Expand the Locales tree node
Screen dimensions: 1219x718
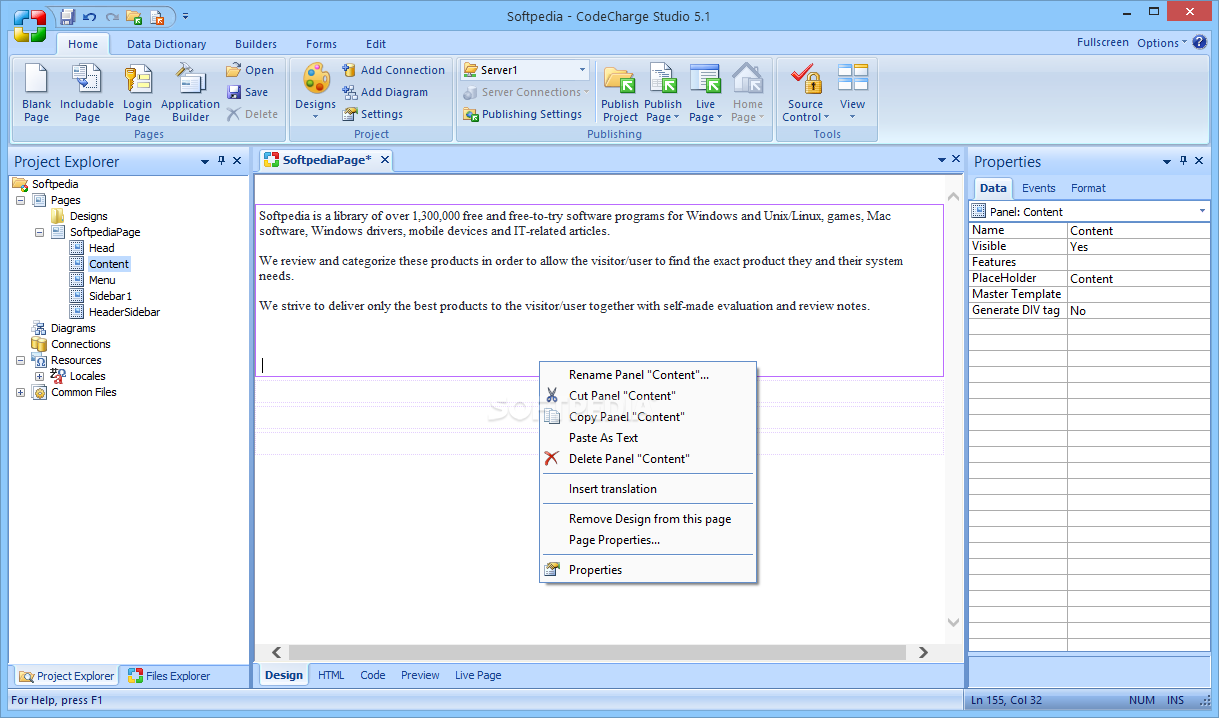tap(39, 376)
